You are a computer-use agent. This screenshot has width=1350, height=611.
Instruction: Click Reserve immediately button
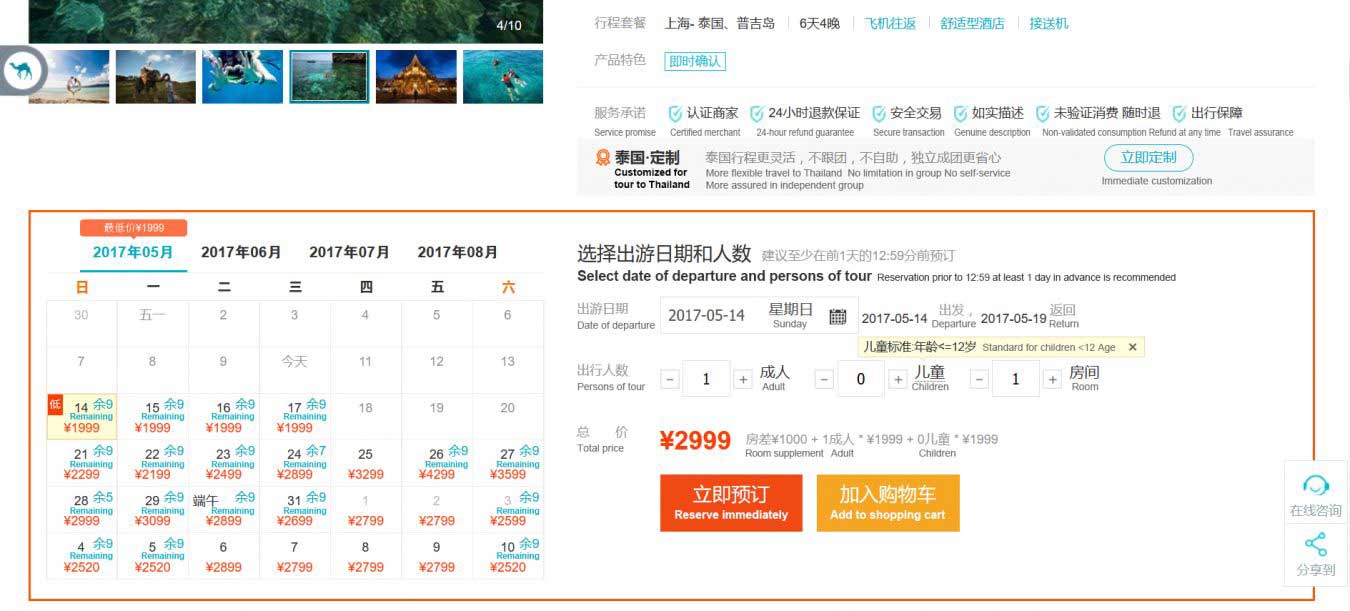click(x=731, y=503)
